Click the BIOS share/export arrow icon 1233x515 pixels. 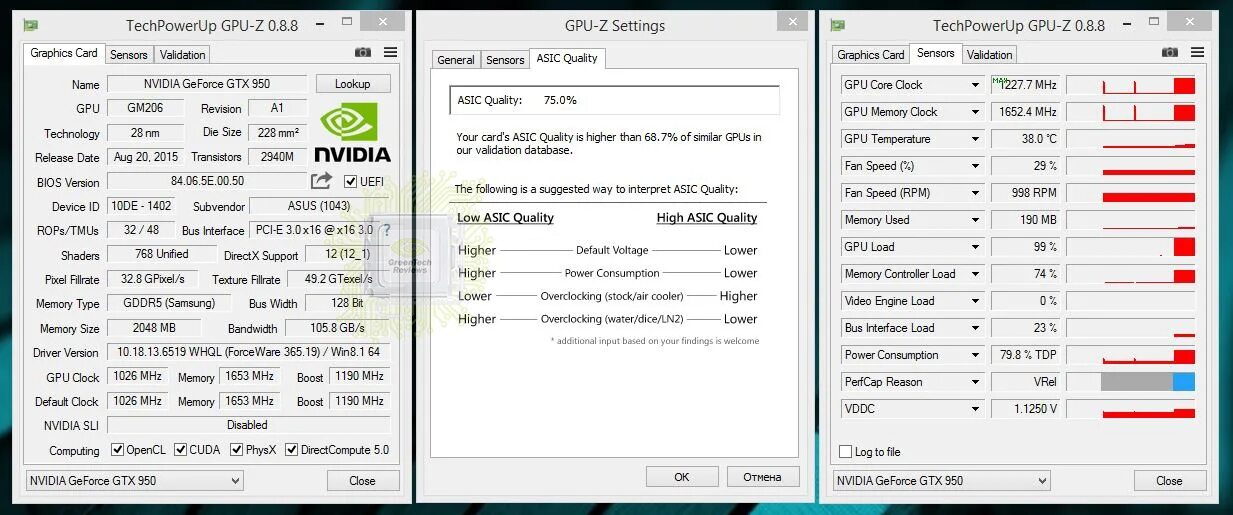(321, 181)
